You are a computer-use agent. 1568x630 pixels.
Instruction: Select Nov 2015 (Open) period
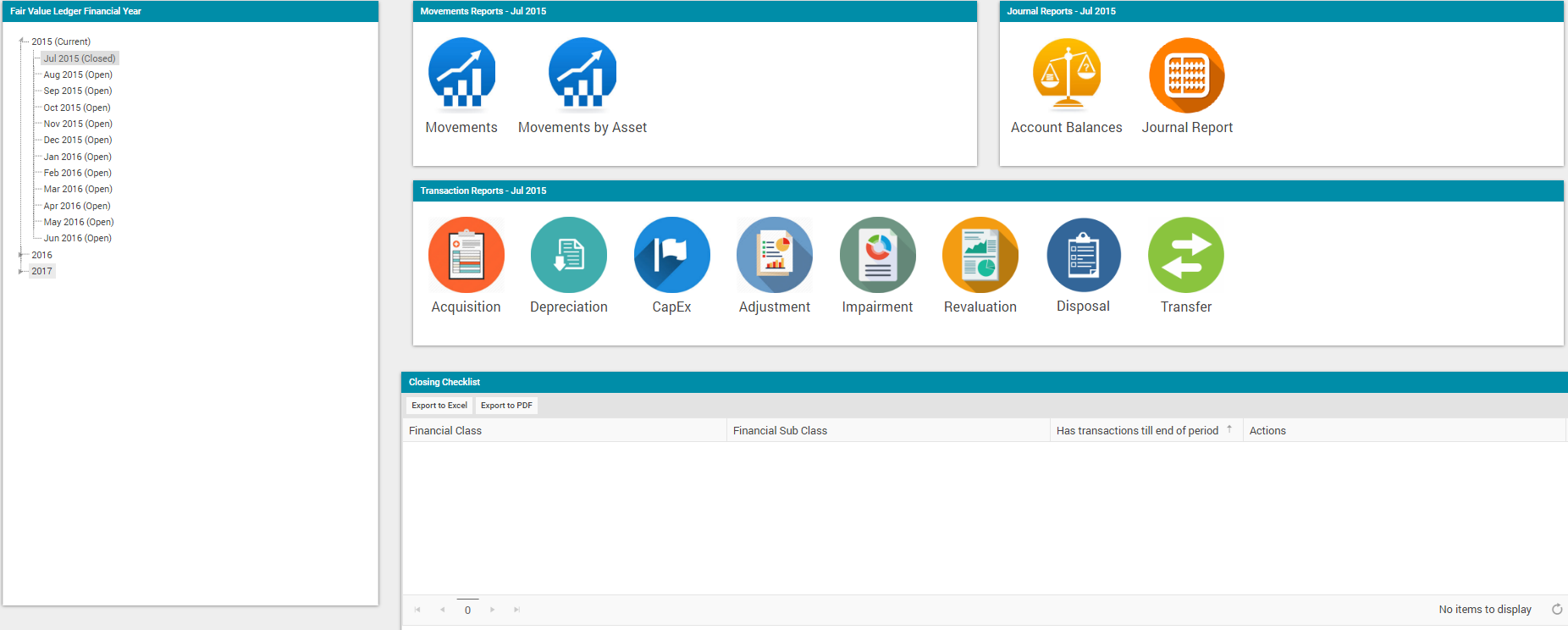[x=78, y=124]
